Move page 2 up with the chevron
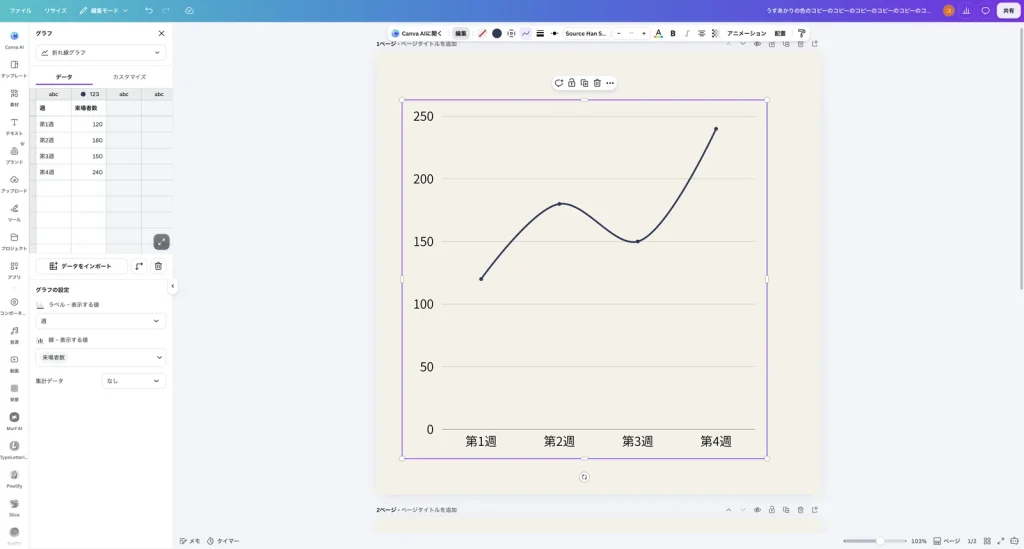Viewport: 1024px width, 549px height. click(x=728, y=510)
